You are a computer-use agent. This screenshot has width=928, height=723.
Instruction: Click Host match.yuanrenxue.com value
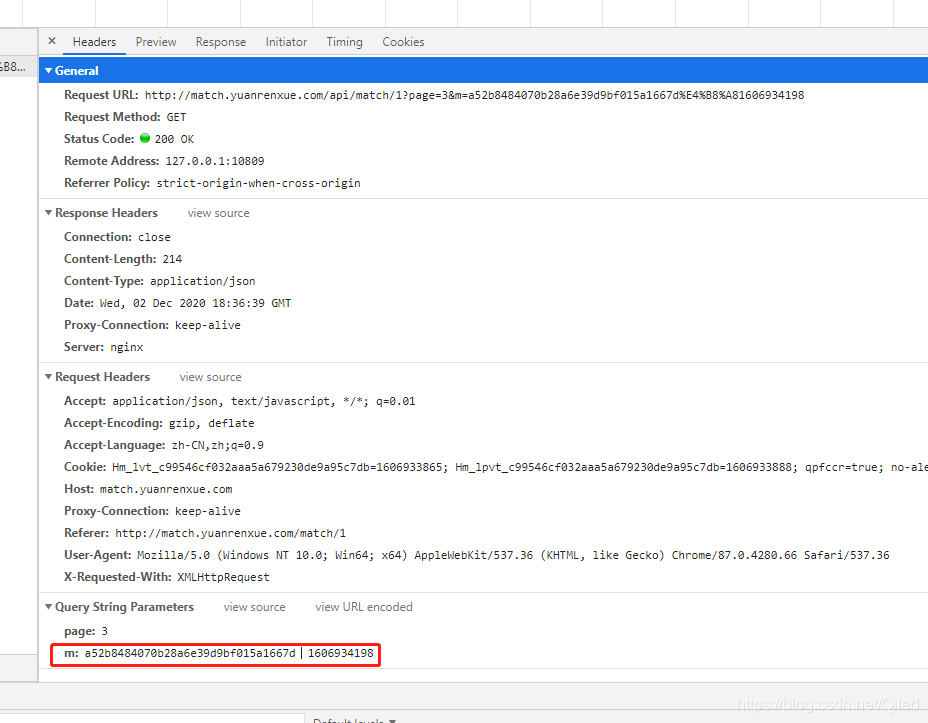tap(166, 489)
